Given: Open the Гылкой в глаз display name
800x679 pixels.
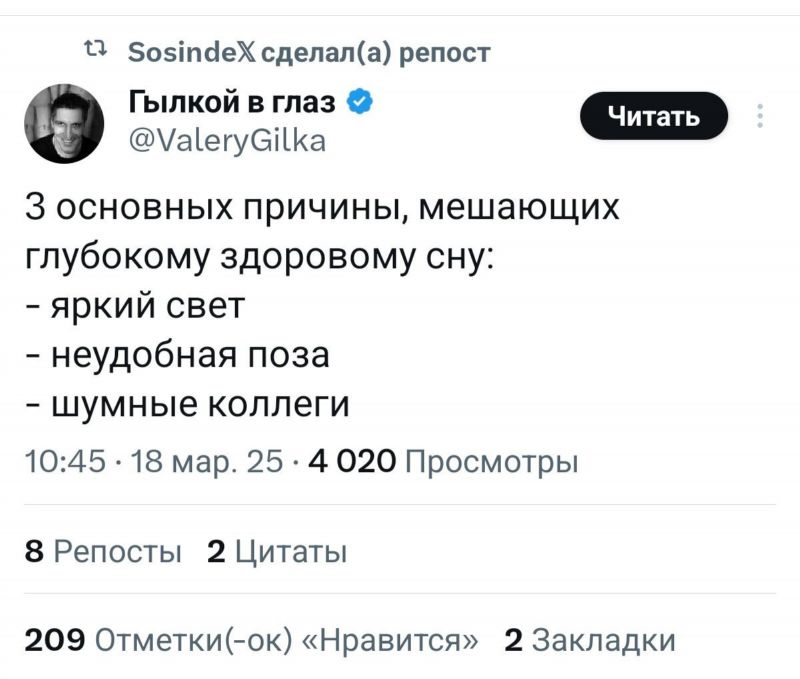Looking at the screenshot, I should [232, 102].
